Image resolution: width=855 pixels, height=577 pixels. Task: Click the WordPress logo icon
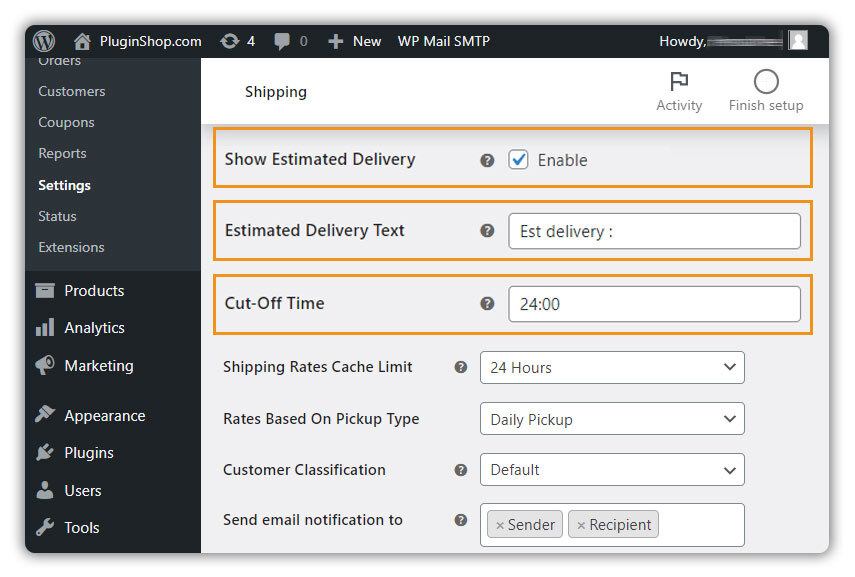pyautogui.click(x=44, y=41)
